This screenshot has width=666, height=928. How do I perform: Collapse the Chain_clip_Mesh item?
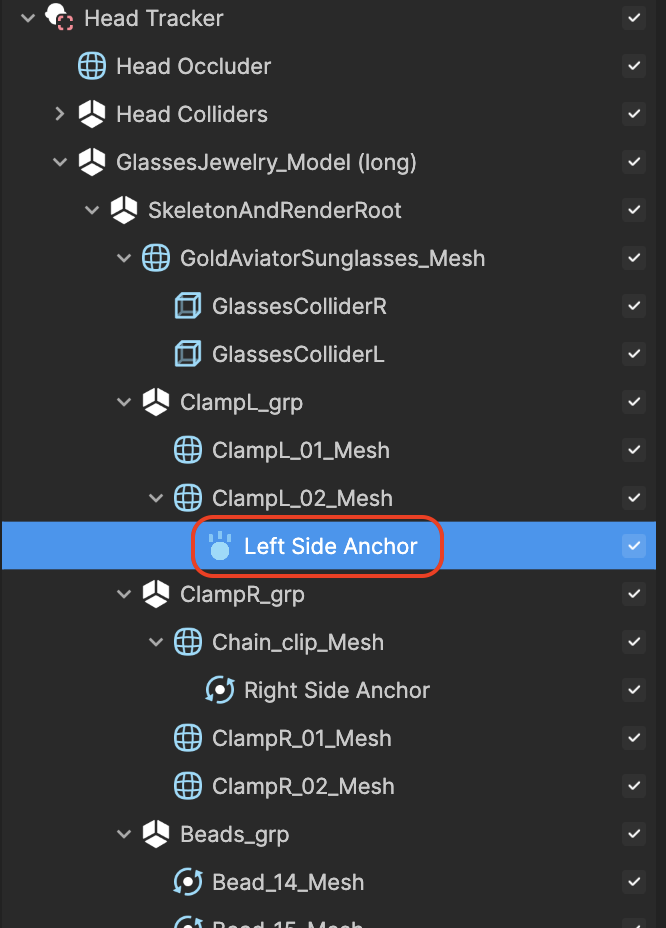tap(156, 642)
